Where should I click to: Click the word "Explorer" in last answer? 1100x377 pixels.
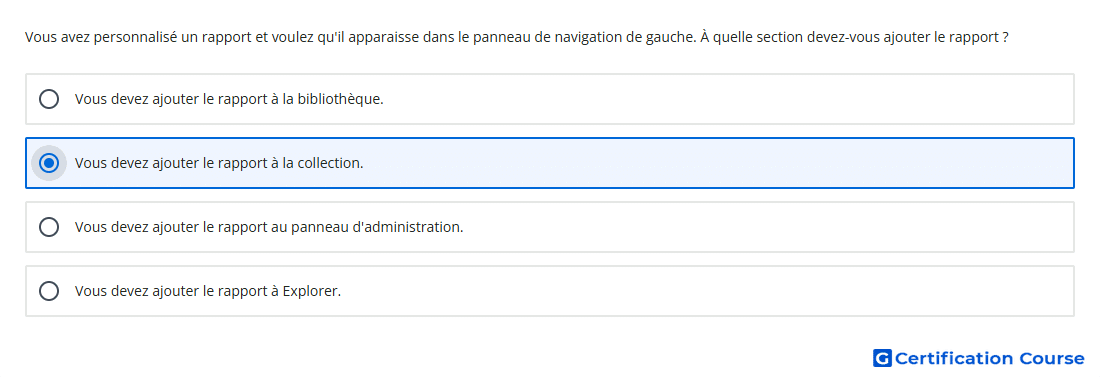tap(311, 291)
